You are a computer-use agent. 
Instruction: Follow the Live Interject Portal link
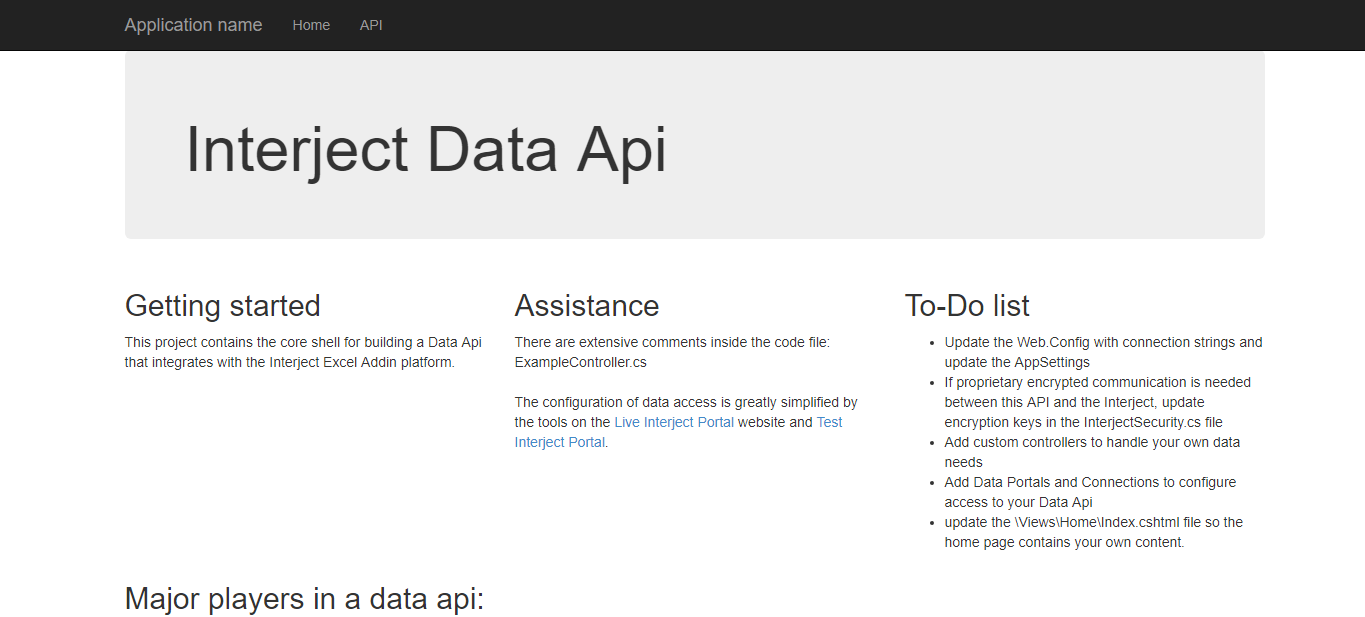pyautogui.click(x=674, y=422)
